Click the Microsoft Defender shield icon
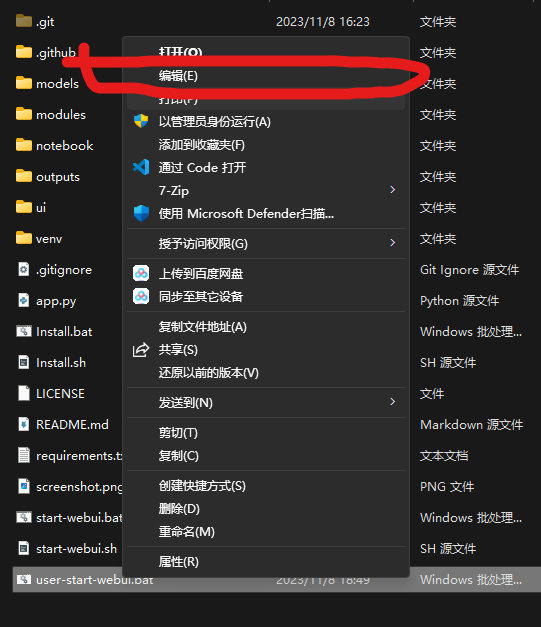 (x=141, y=214)
